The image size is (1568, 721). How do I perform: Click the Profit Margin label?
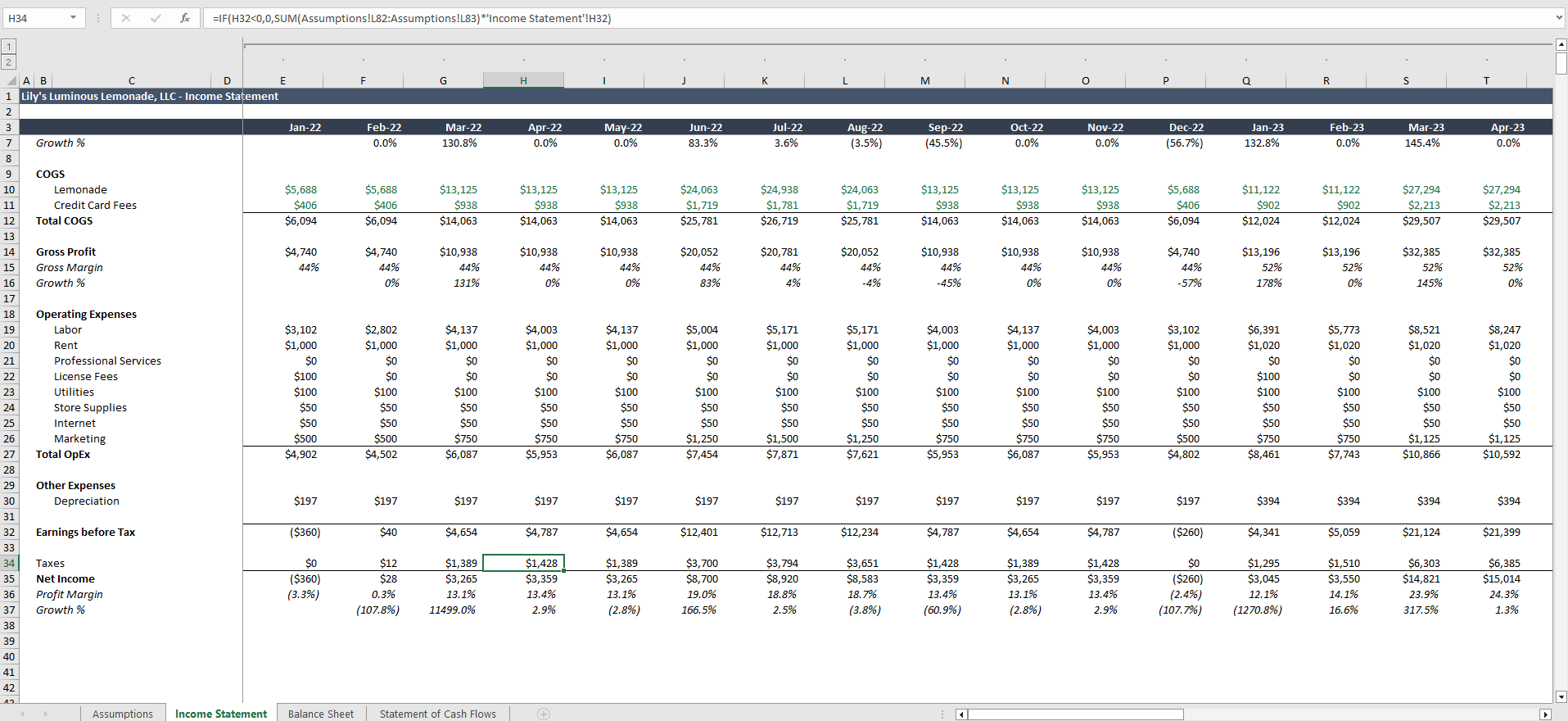[69, 594]
